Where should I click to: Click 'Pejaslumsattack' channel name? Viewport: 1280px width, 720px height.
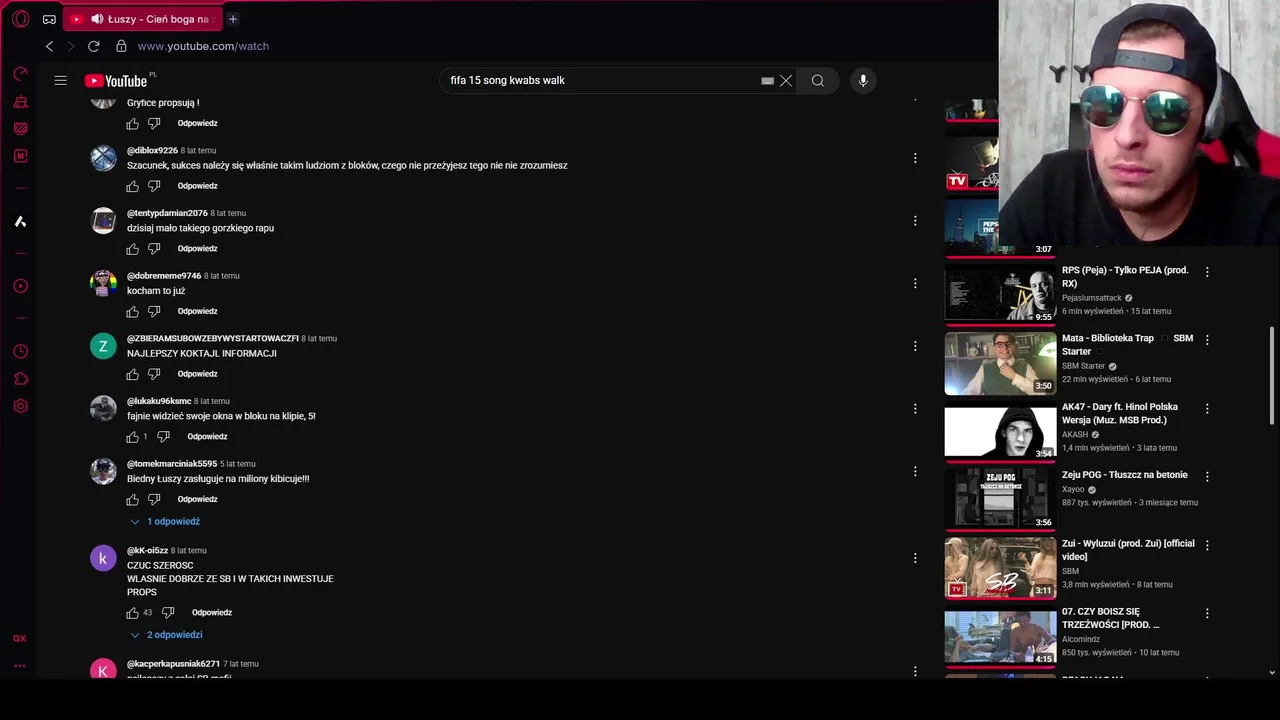pos(1092,298)
